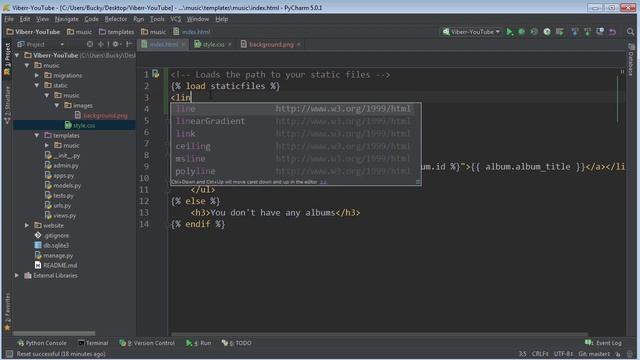Close the background.png tab
Image resolution: width=640 pixels, height=360 pixels.
click(x=299, y=44)
